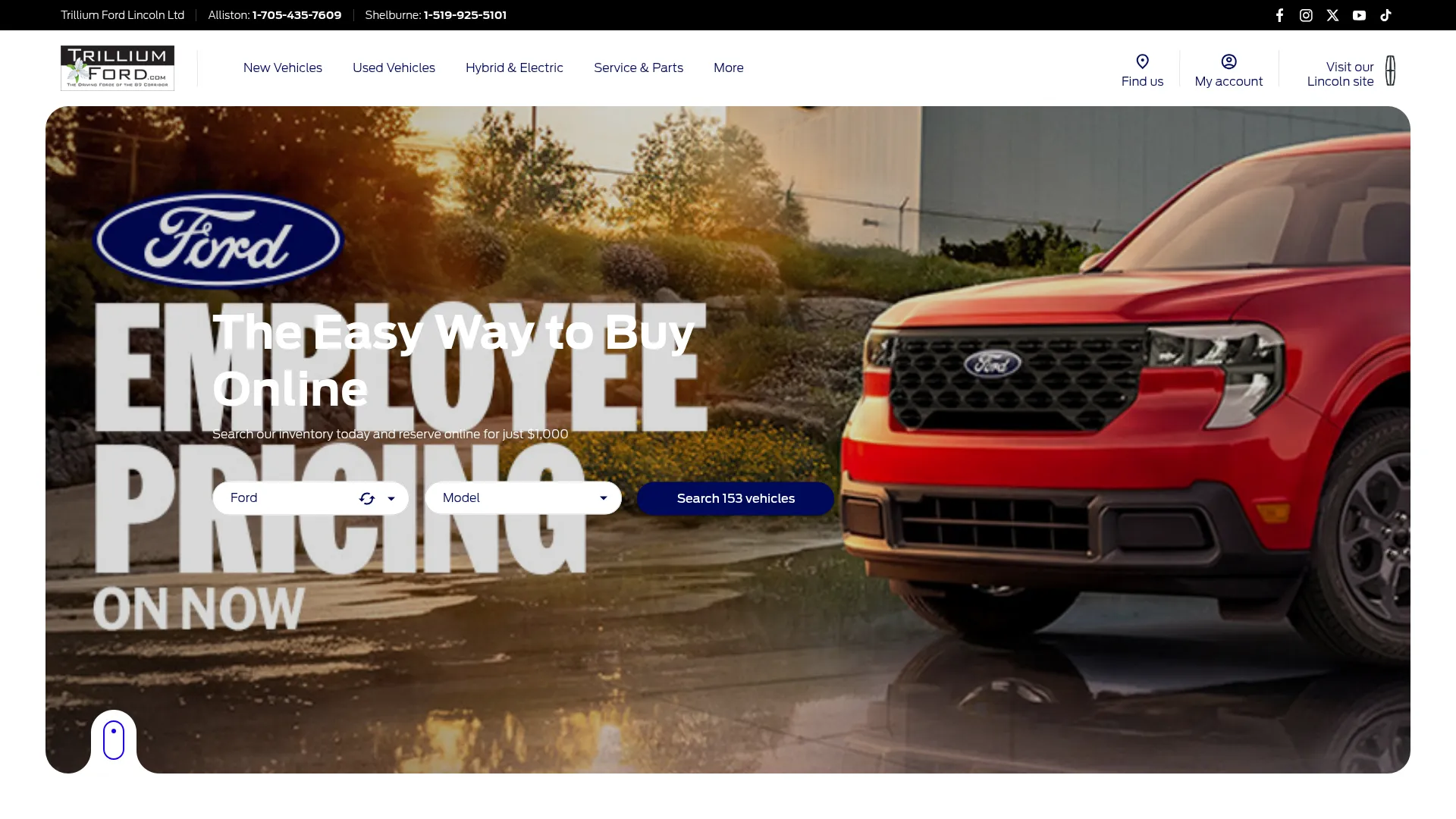
Task: Click the mouse scroll-down indicator icon
Action: 114,740
